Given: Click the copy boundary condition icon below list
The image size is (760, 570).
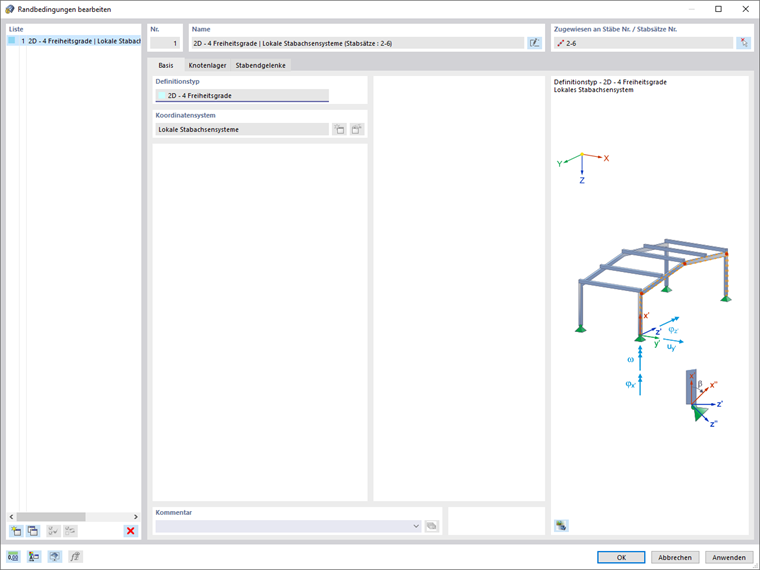Looking at the screenshot, I should pyautogui.click(x=33, y=531).
